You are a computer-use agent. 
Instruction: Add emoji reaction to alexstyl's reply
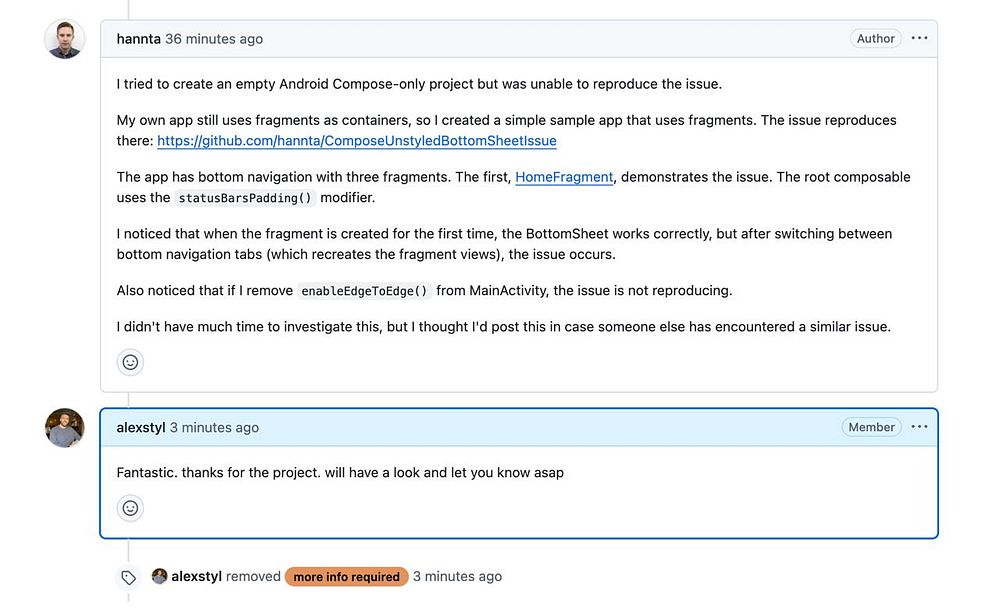click(130, 508)
